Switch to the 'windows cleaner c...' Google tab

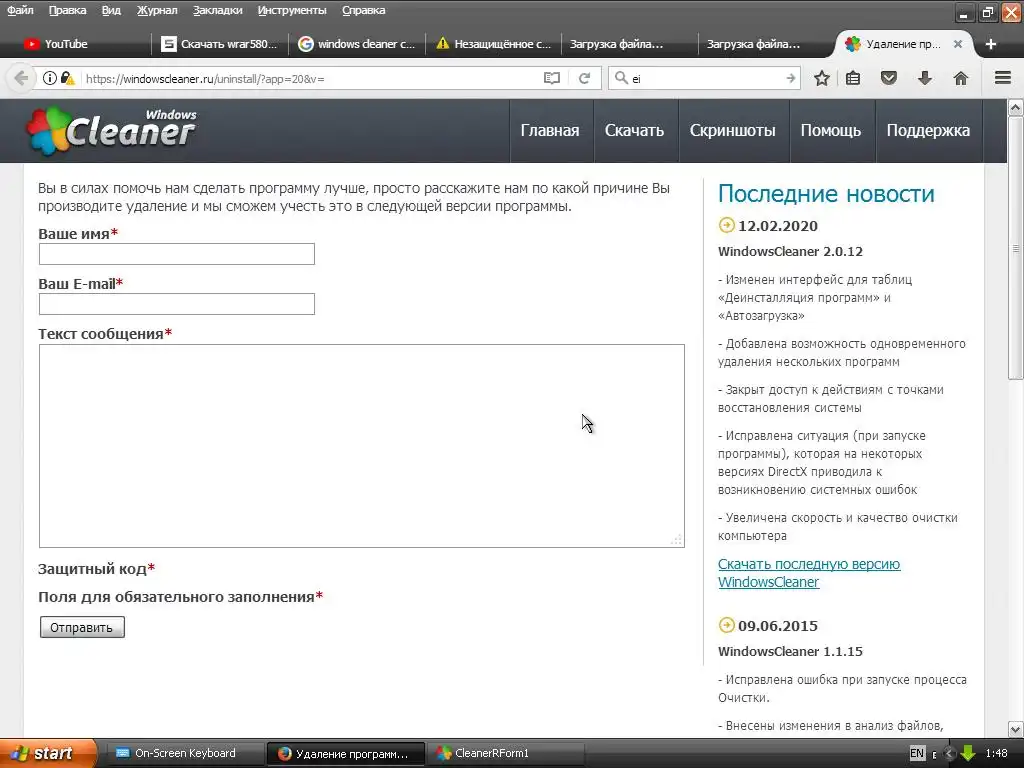click(x=357, y=44)
